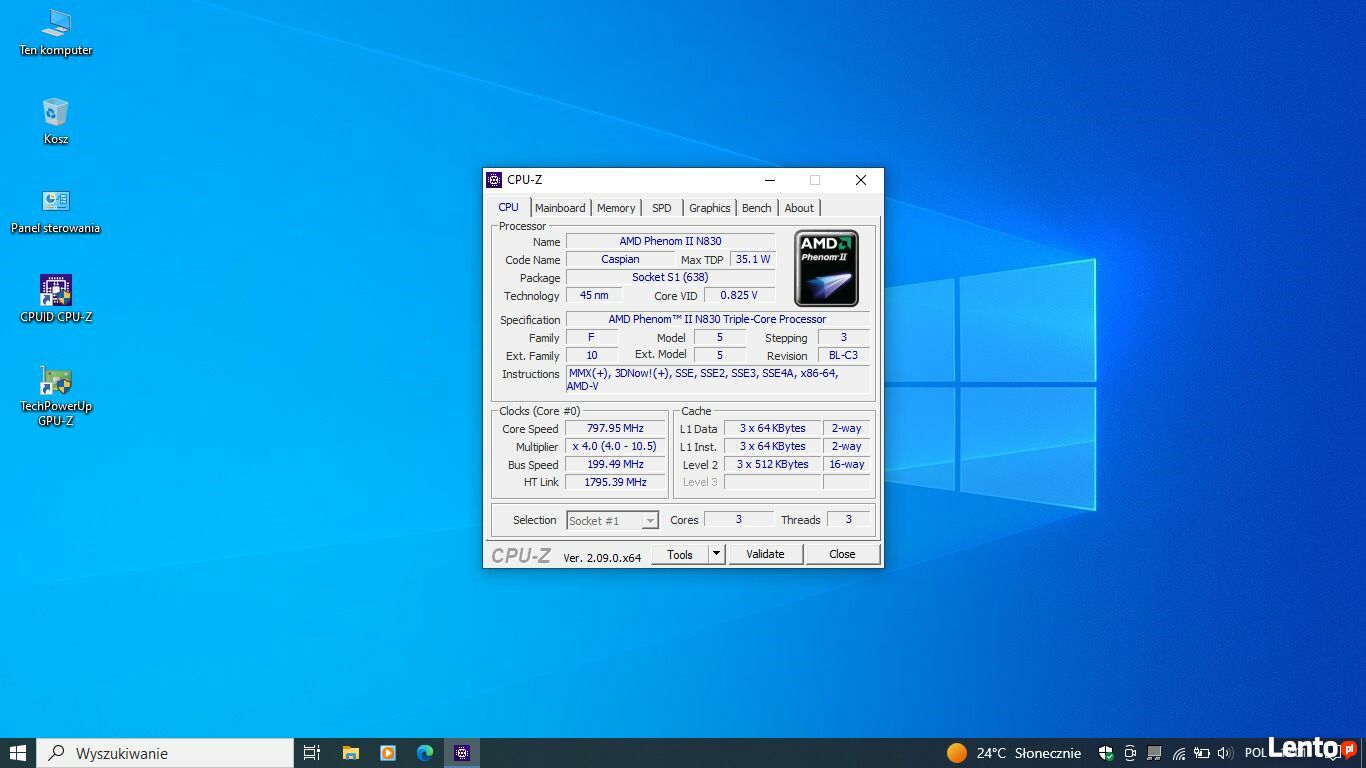Click the Caspian code name value
Image resolution: width=1366 pixels, height=768 pixels.
point(620,259)
